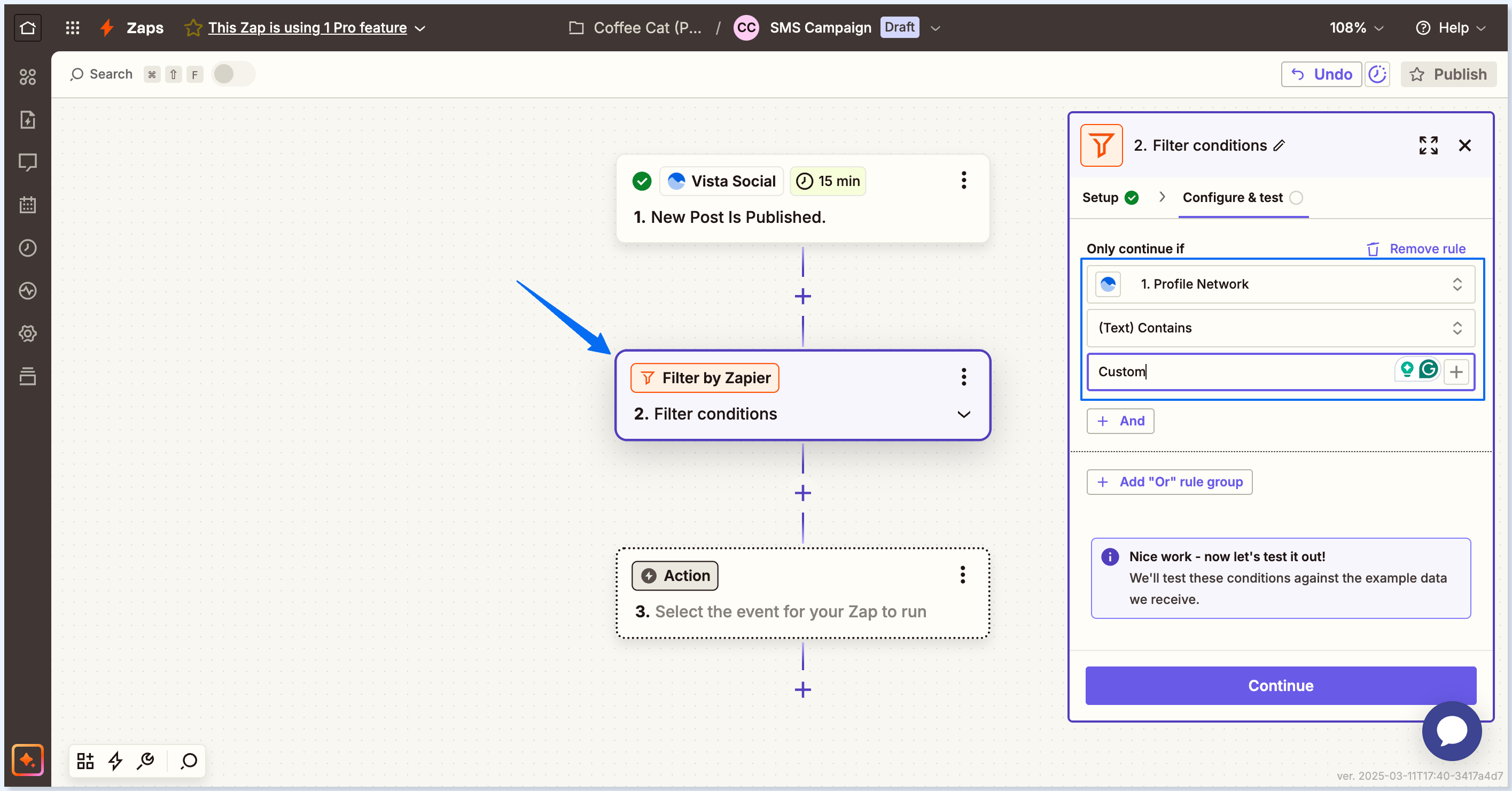
Task: Open the version history clock icon
Action: (x=28, y=248)
